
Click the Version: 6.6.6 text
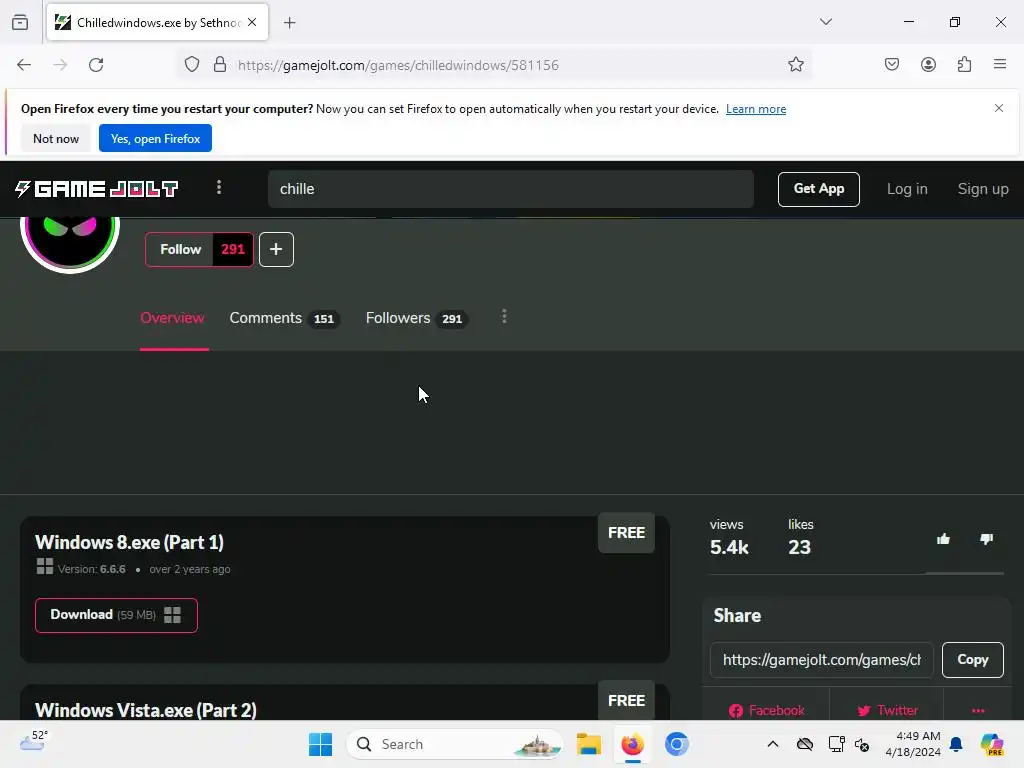tap(91, 569)
